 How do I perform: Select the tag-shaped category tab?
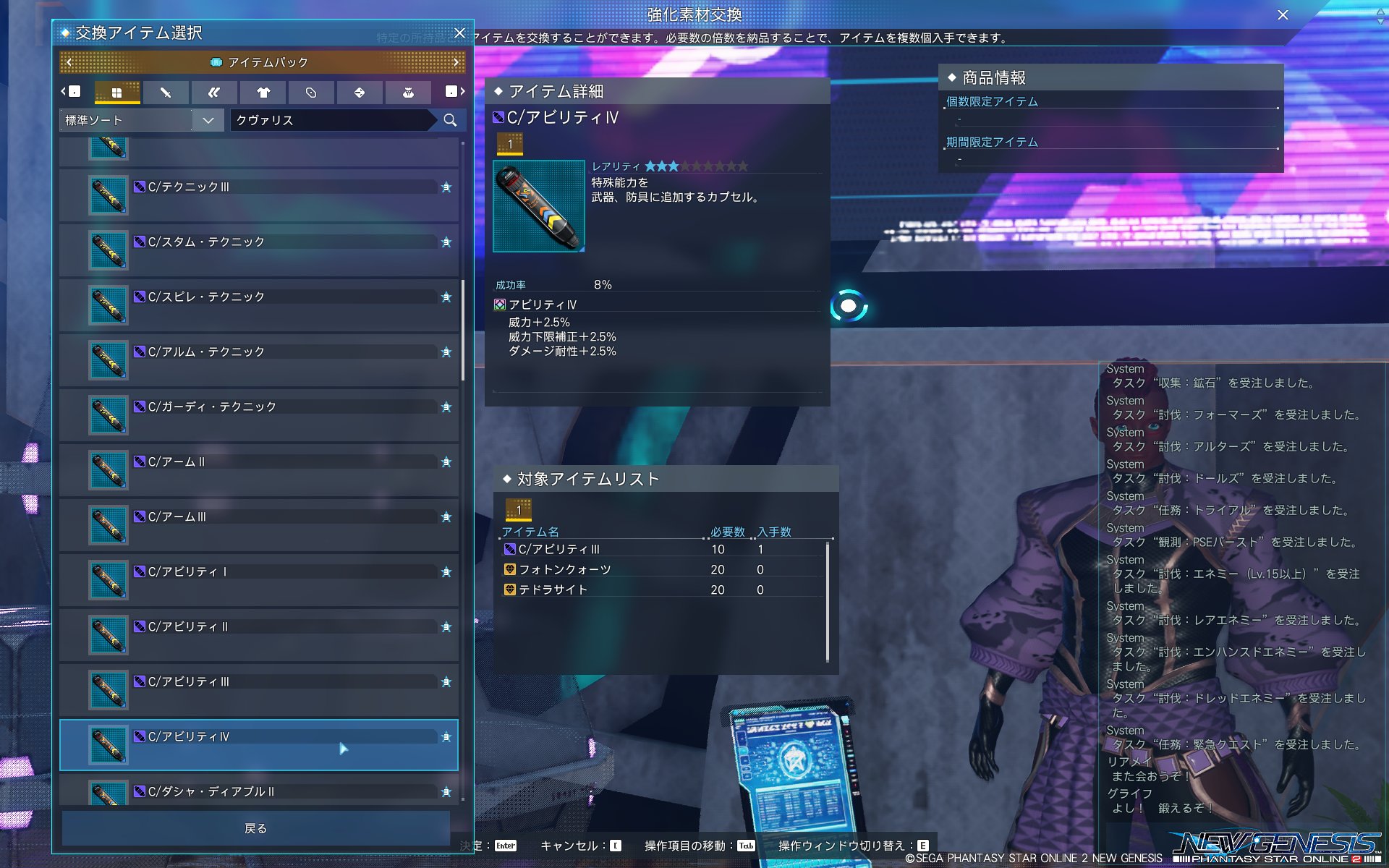(311, 92)
